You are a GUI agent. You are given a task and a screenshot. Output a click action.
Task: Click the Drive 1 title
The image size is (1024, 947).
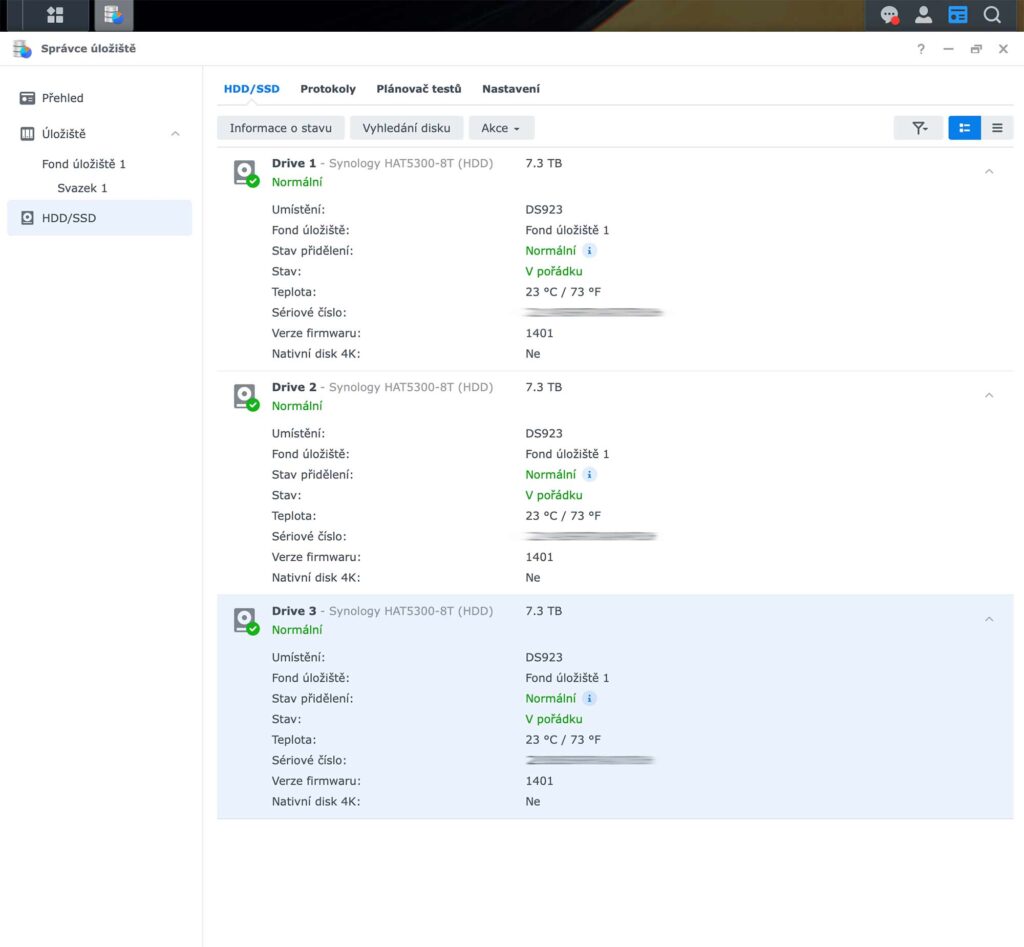click(294, 163)
